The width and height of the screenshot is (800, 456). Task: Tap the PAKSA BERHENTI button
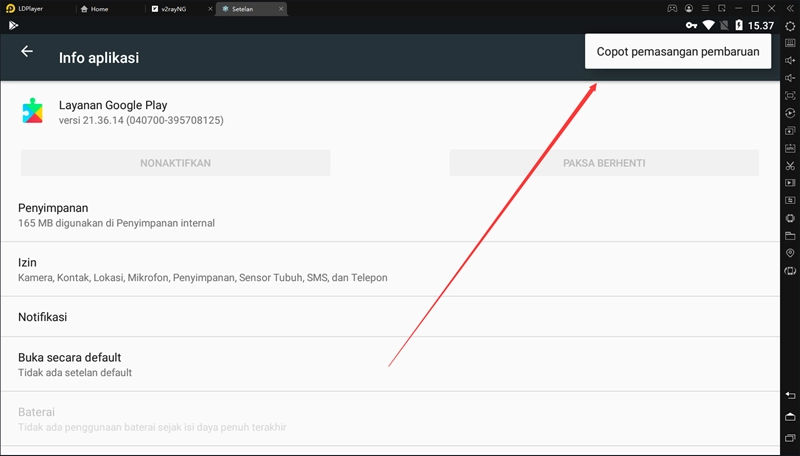[x=604, y=163]
